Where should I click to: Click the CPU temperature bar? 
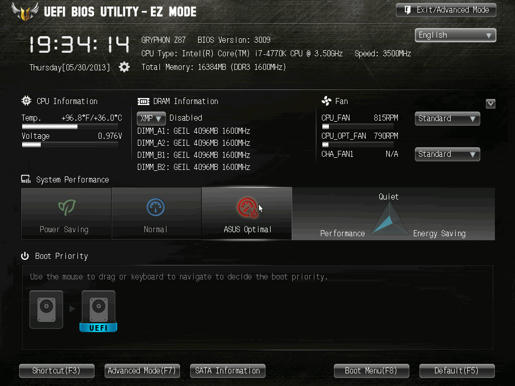click(x=70, y=127)
